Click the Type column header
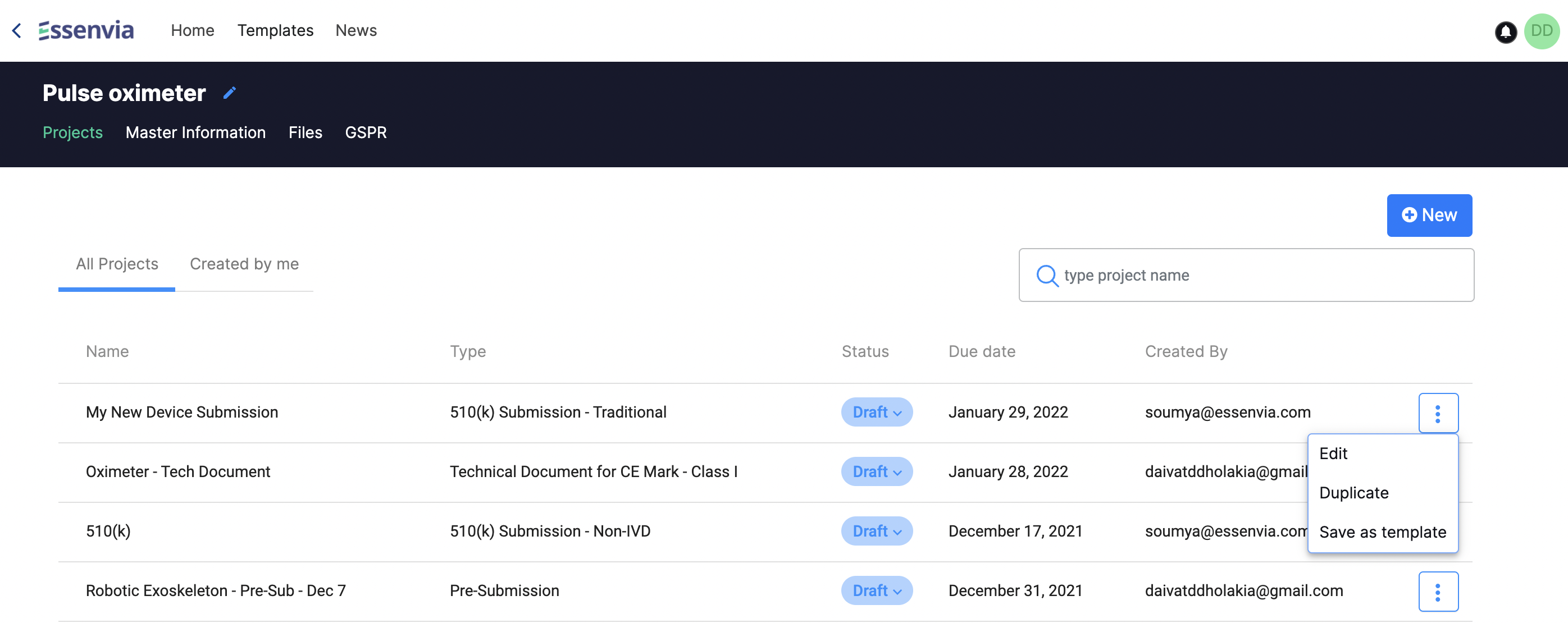Viewport: 1568px width, 623px height. click(467, 352)
